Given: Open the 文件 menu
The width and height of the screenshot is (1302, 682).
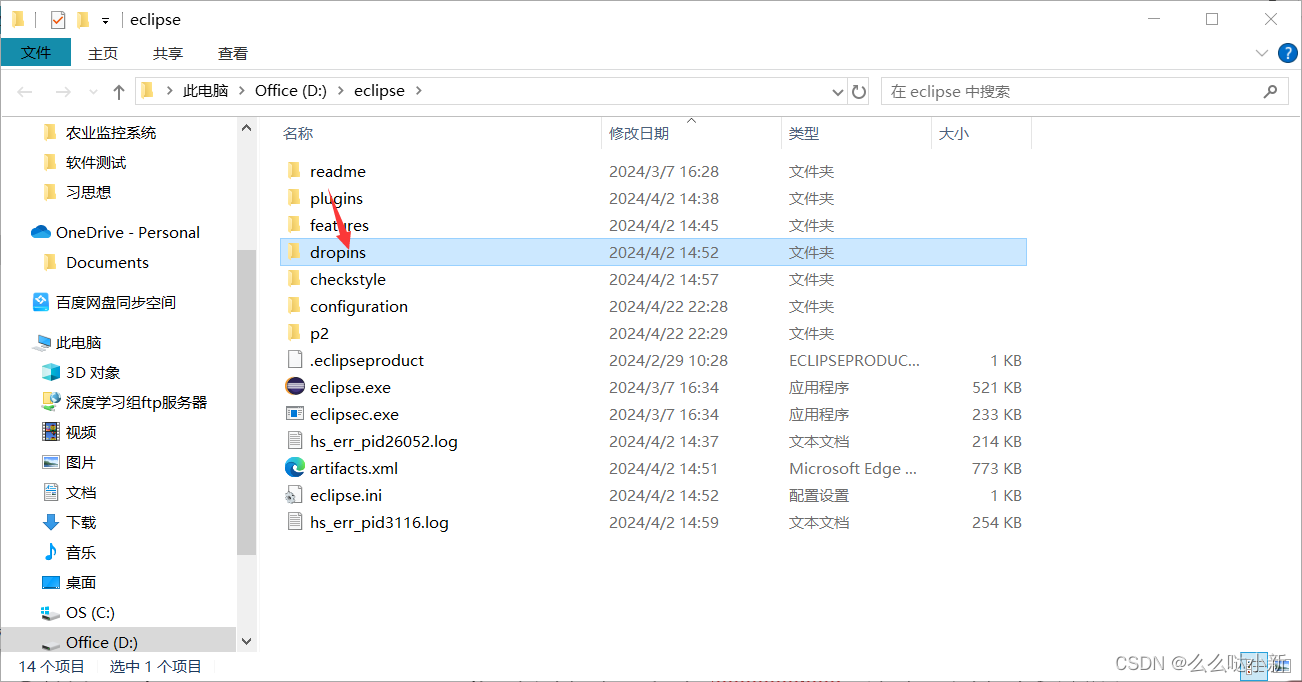Looking at the screenshot, I should click(x=36, y=53).
